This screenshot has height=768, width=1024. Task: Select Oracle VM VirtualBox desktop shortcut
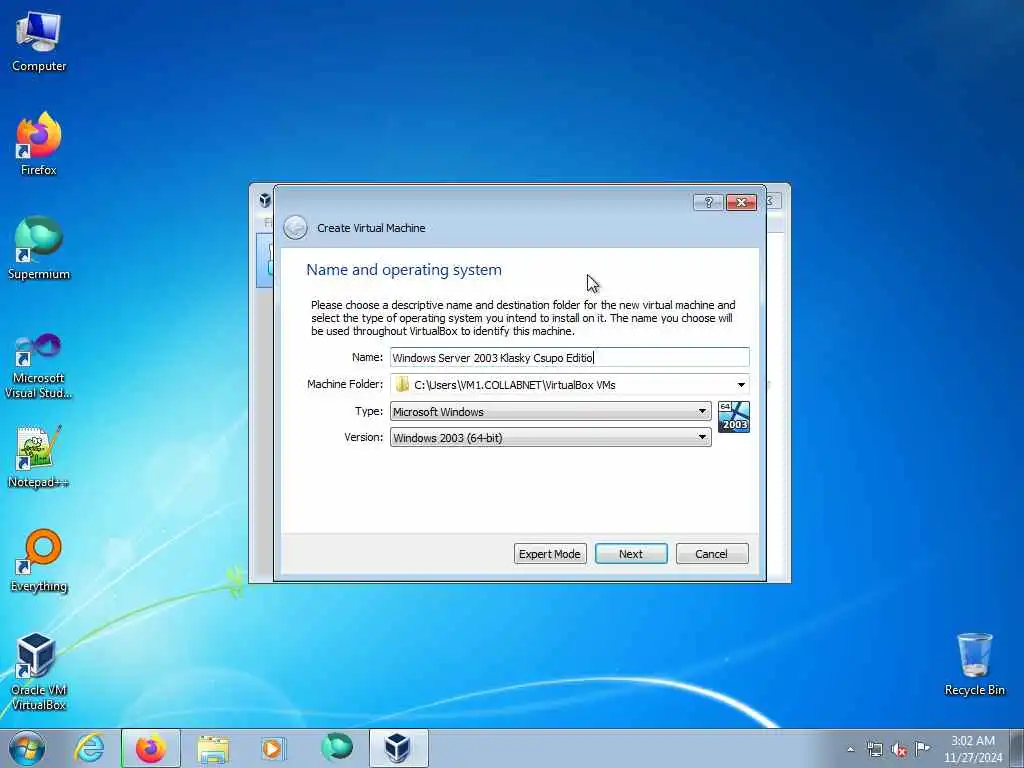[x=39, y=671]
